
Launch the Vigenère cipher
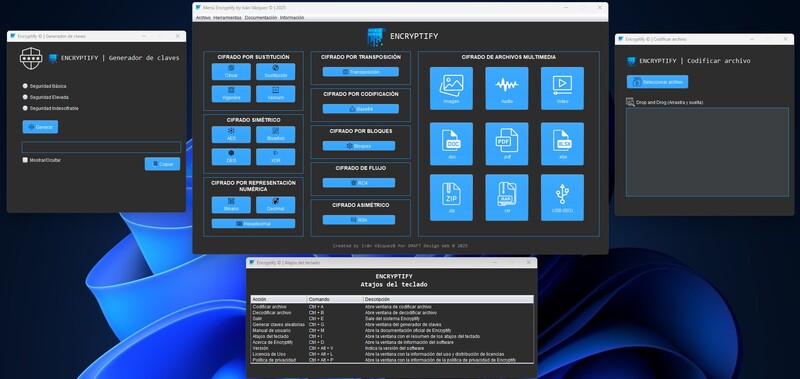click(x=231, y=93)
